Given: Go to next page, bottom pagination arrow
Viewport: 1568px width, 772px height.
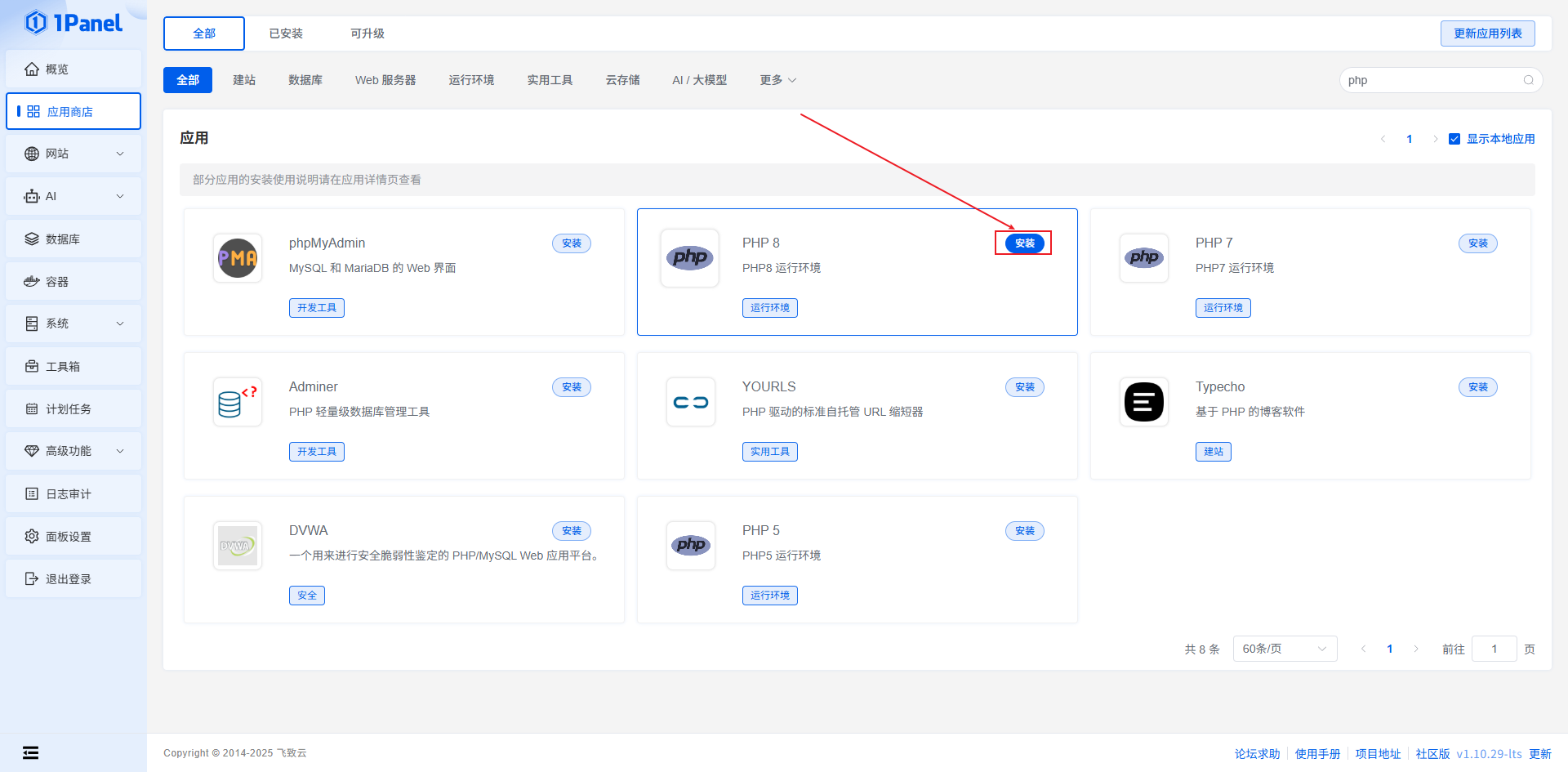Looking at the screenshot, I should [1416, 649].
